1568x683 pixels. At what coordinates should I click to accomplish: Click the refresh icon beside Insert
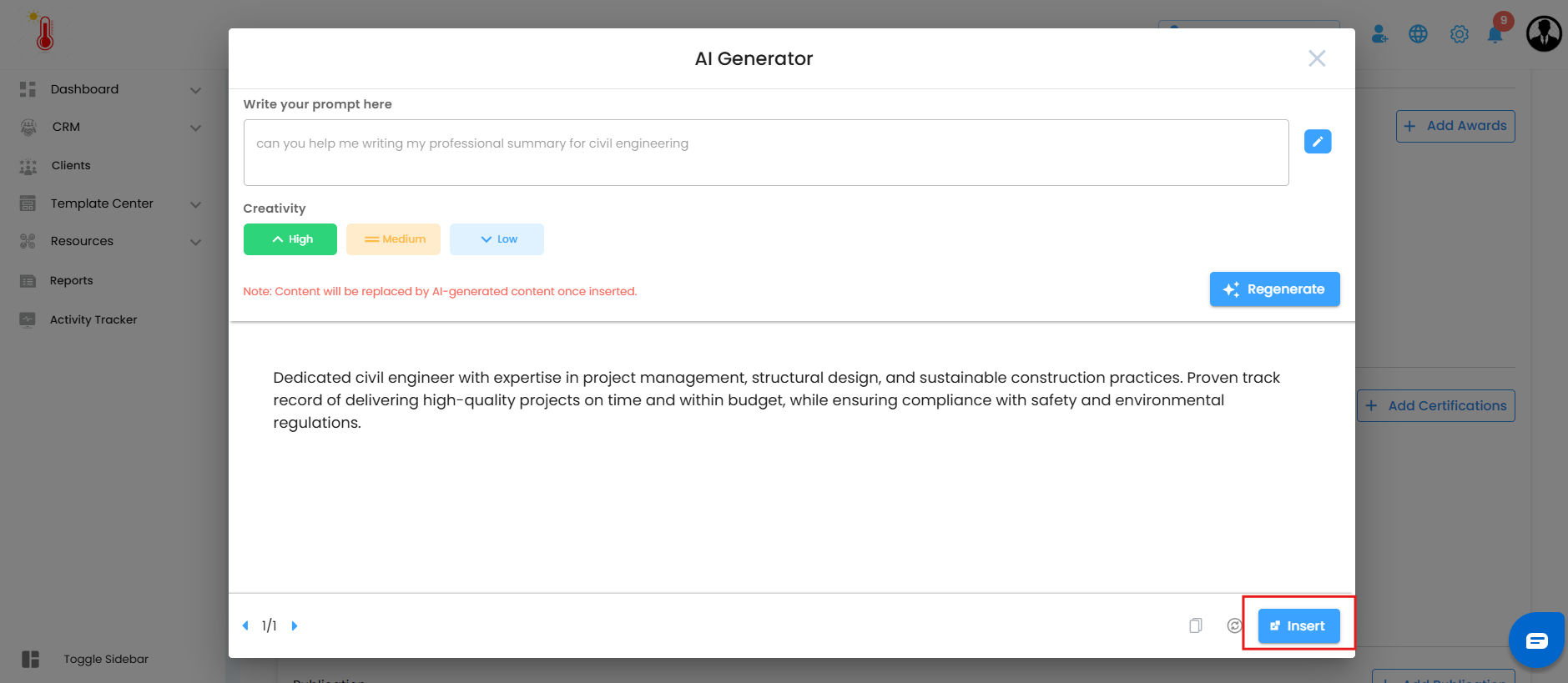coord(1234,625)
